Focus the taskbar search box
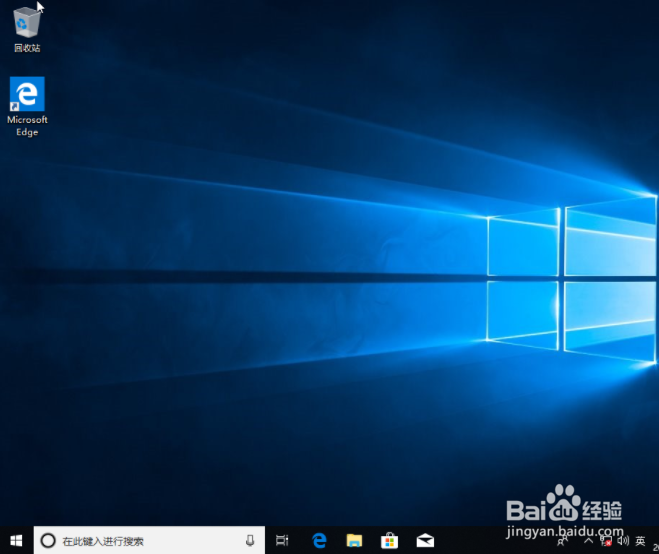Viewport: 659px width, 554px height. [x=149, y=541]
